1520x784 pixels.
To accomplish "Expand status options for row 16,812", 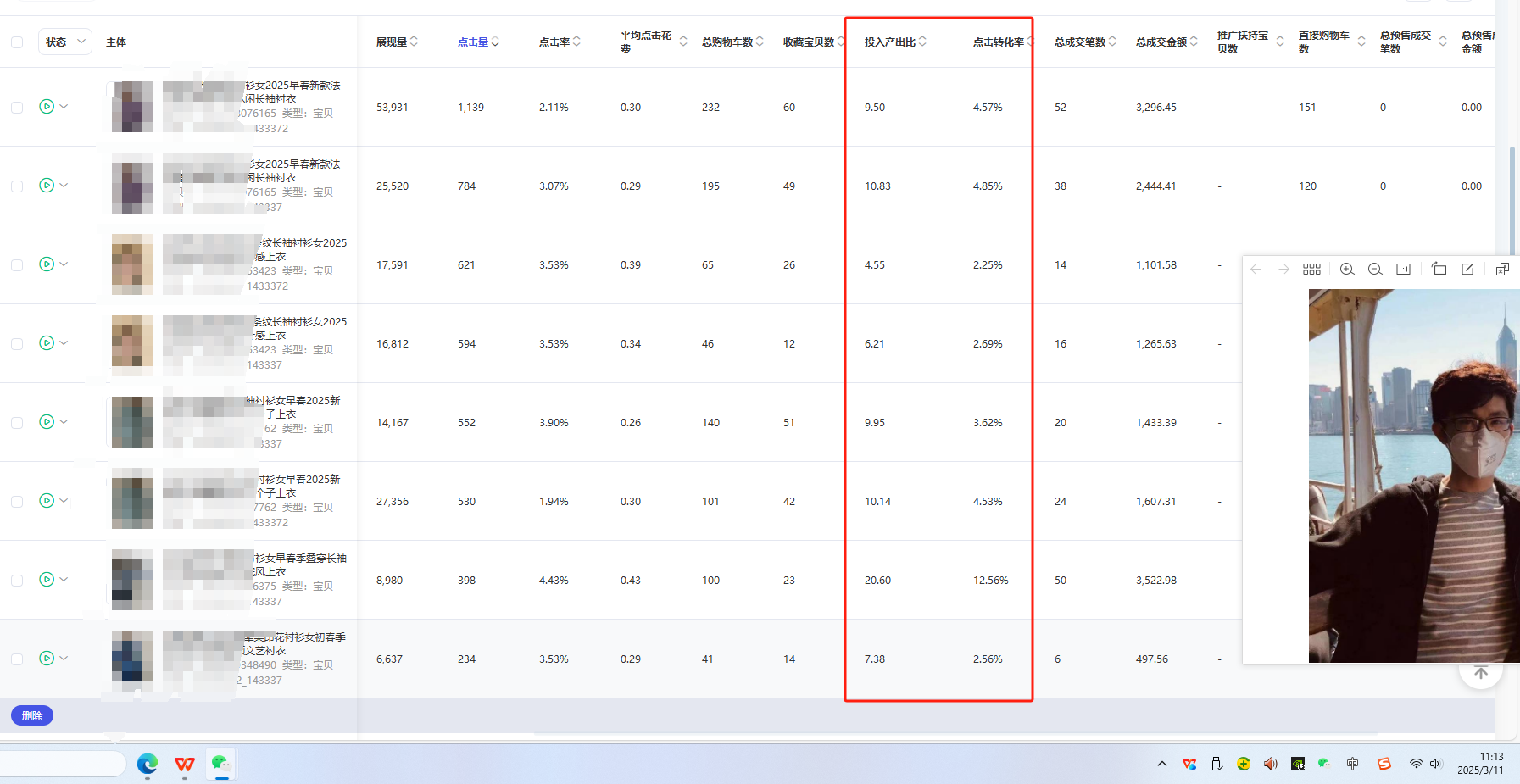I will pyautogui.click(x=64, y=342).
